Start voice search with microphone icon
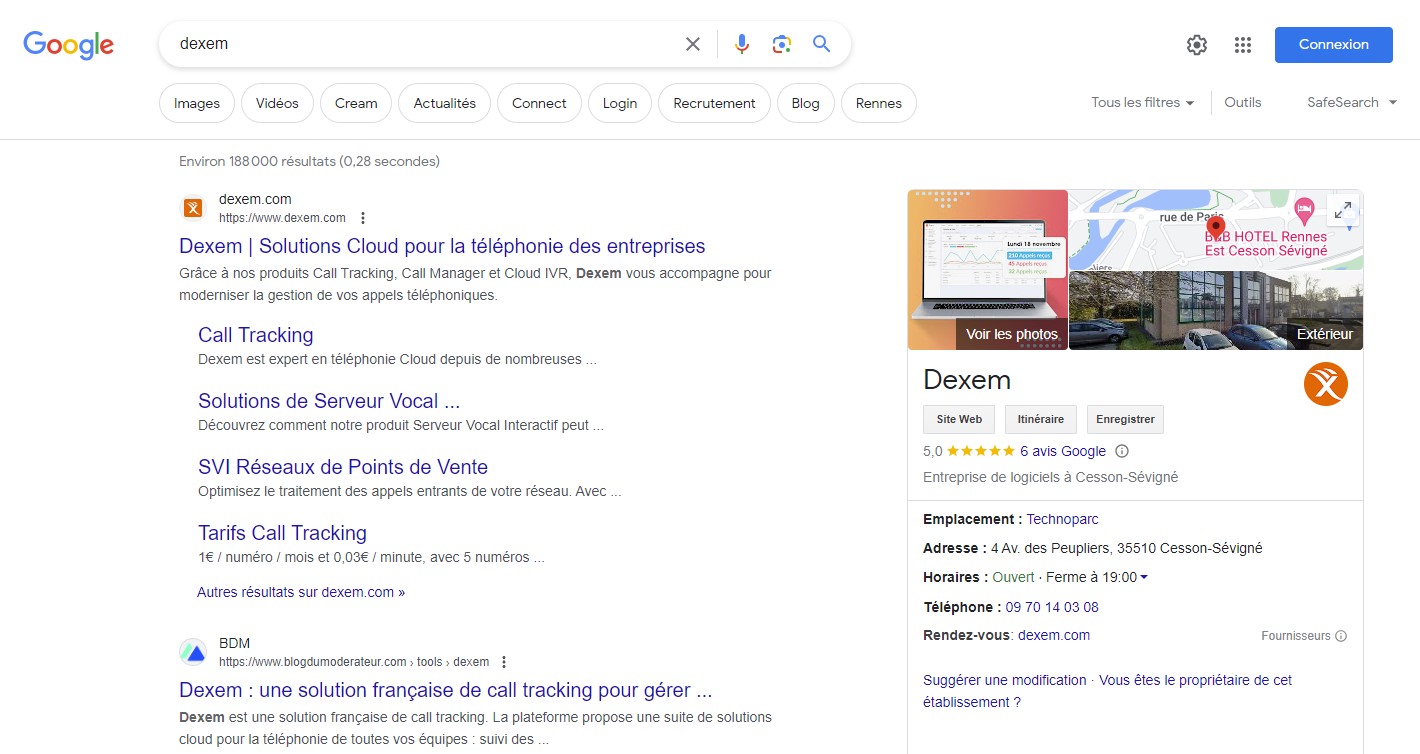This screenshot has width=1420, height=754. (741, 44)
